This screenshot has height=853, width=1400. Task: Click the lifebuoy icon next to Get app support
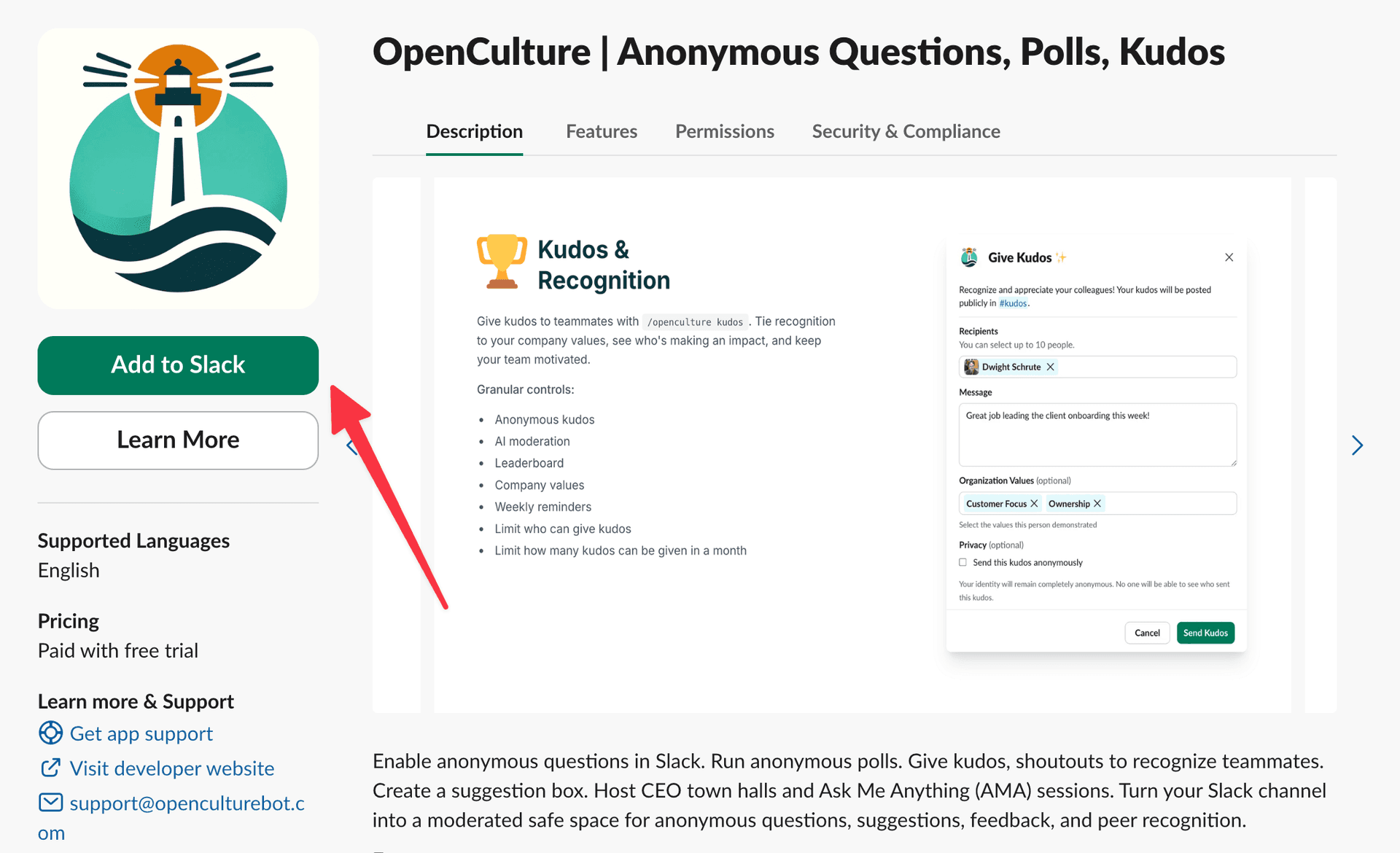tap(50, 733)
